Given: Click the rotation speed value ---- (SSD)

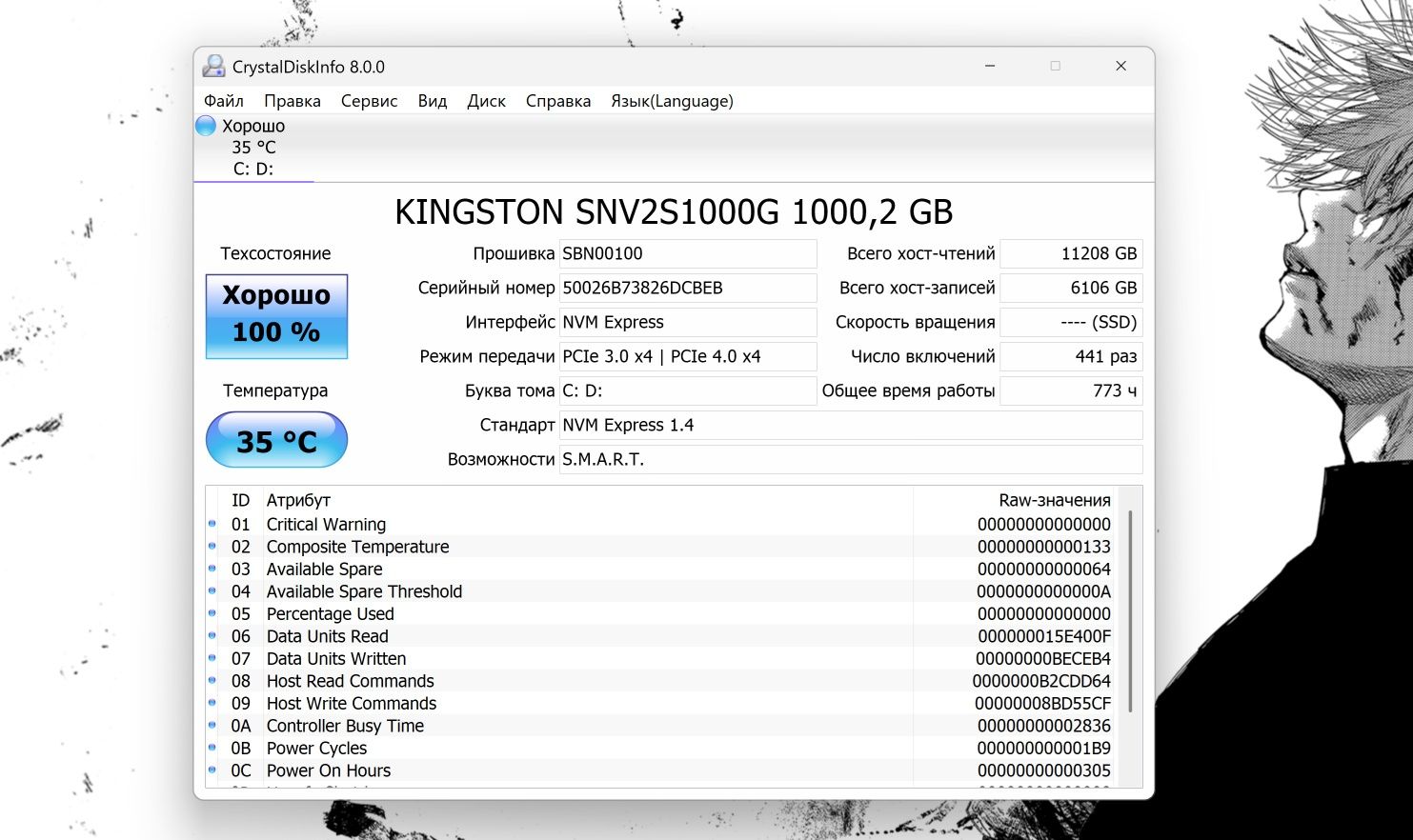Looking at the screenshot, I should pyautogui.click(x=1071, y=322).
